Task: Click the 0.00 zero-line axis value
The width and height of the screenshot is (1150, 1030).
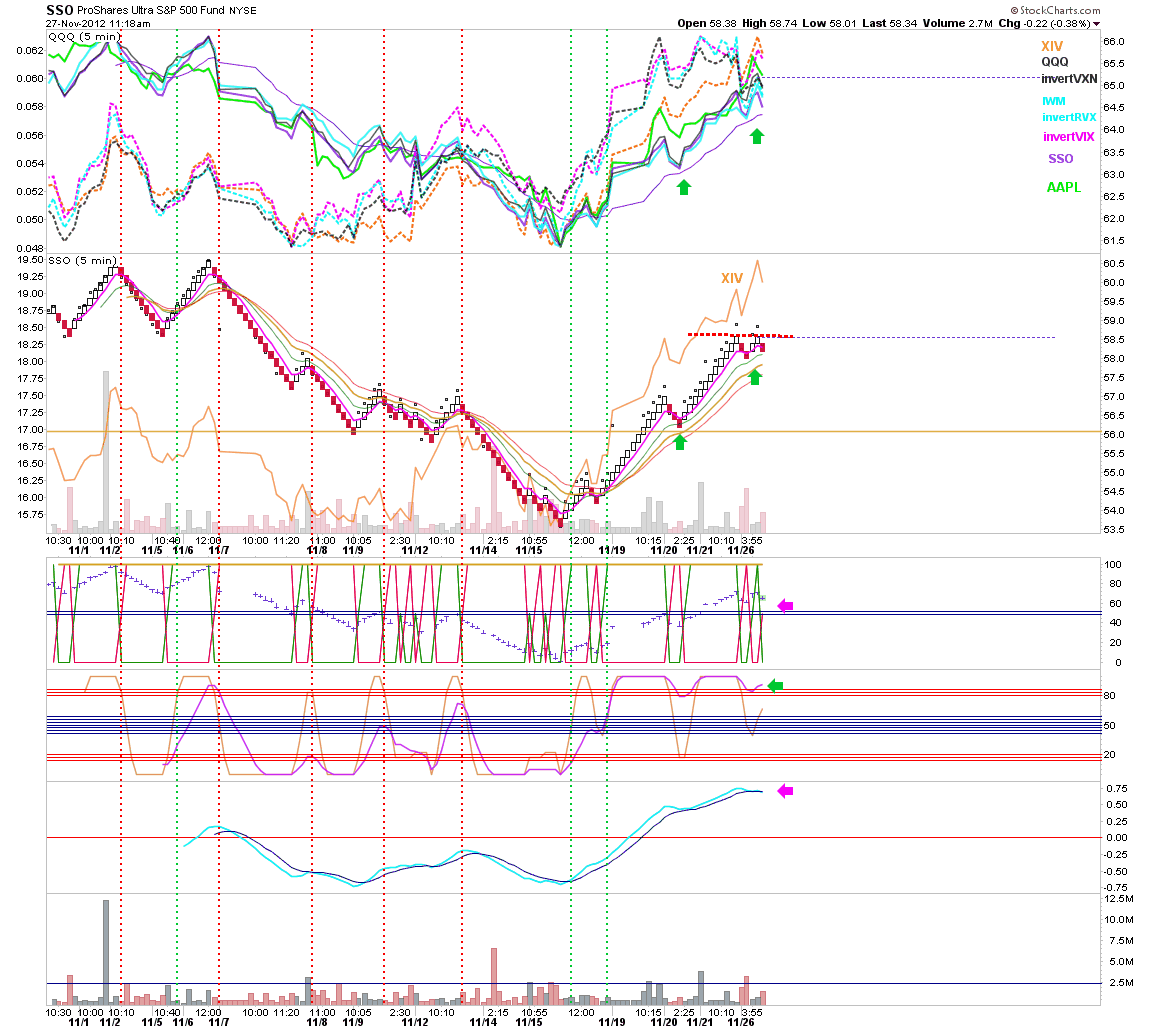Action: (1117, 838)
